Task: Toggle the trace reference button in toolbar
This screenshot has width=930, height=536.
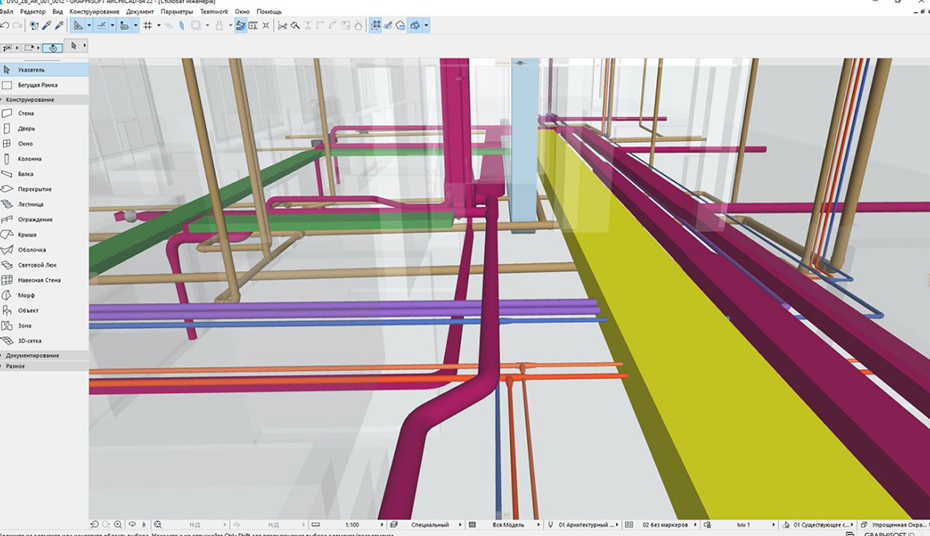Action: click(x=240, y=25)
